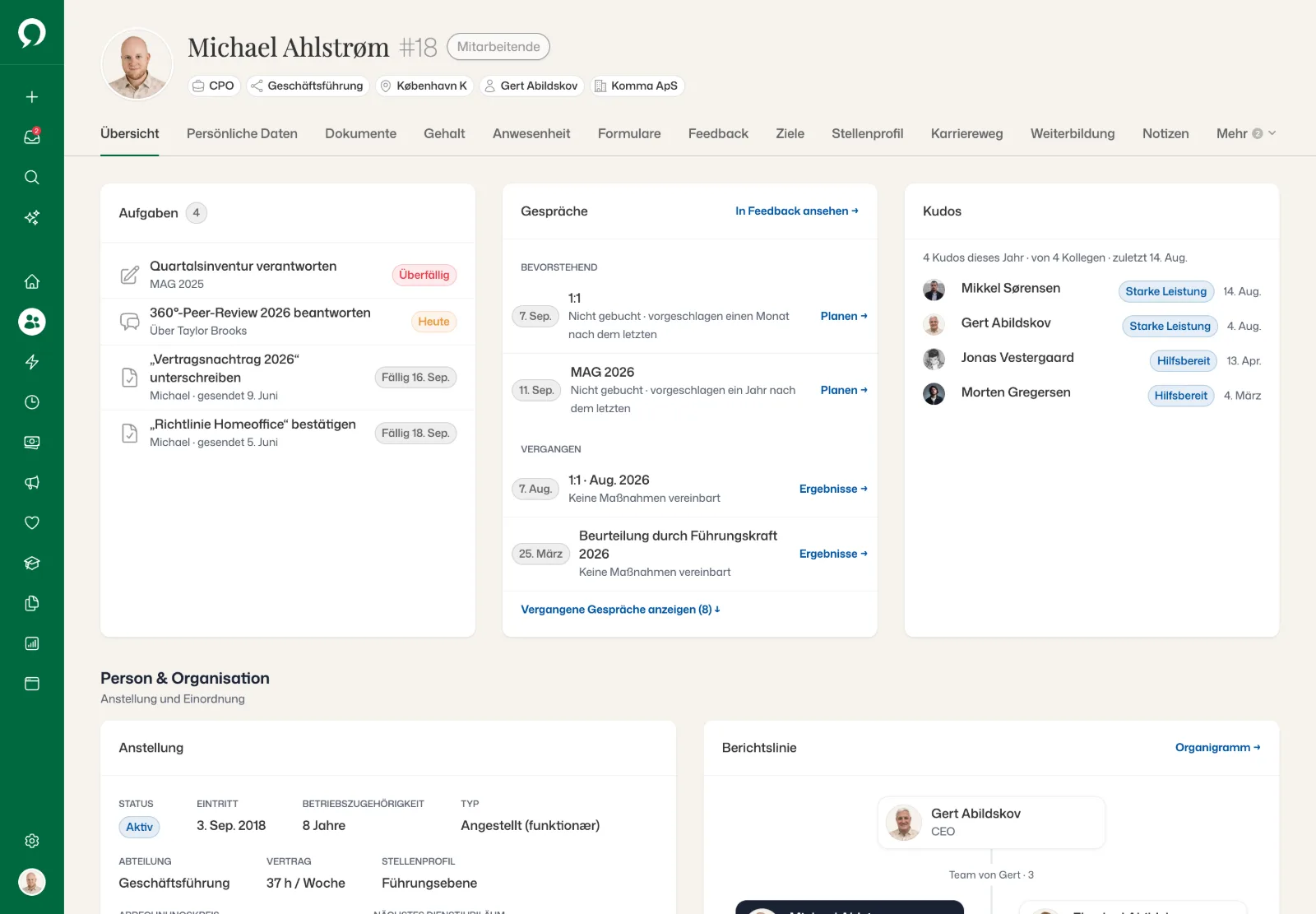This screenshot has height=914, width=1316.
Task: Click the documents copy sidebar icon
Action: tap(32, 603)
